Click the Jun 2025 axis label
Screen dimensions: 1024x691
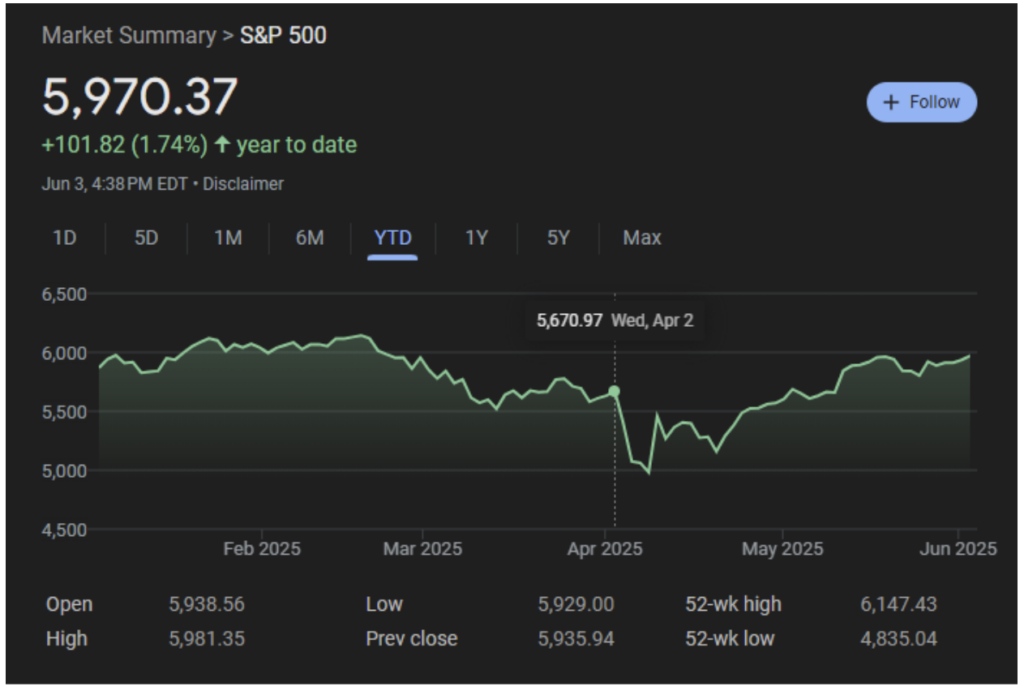(958, 549)
